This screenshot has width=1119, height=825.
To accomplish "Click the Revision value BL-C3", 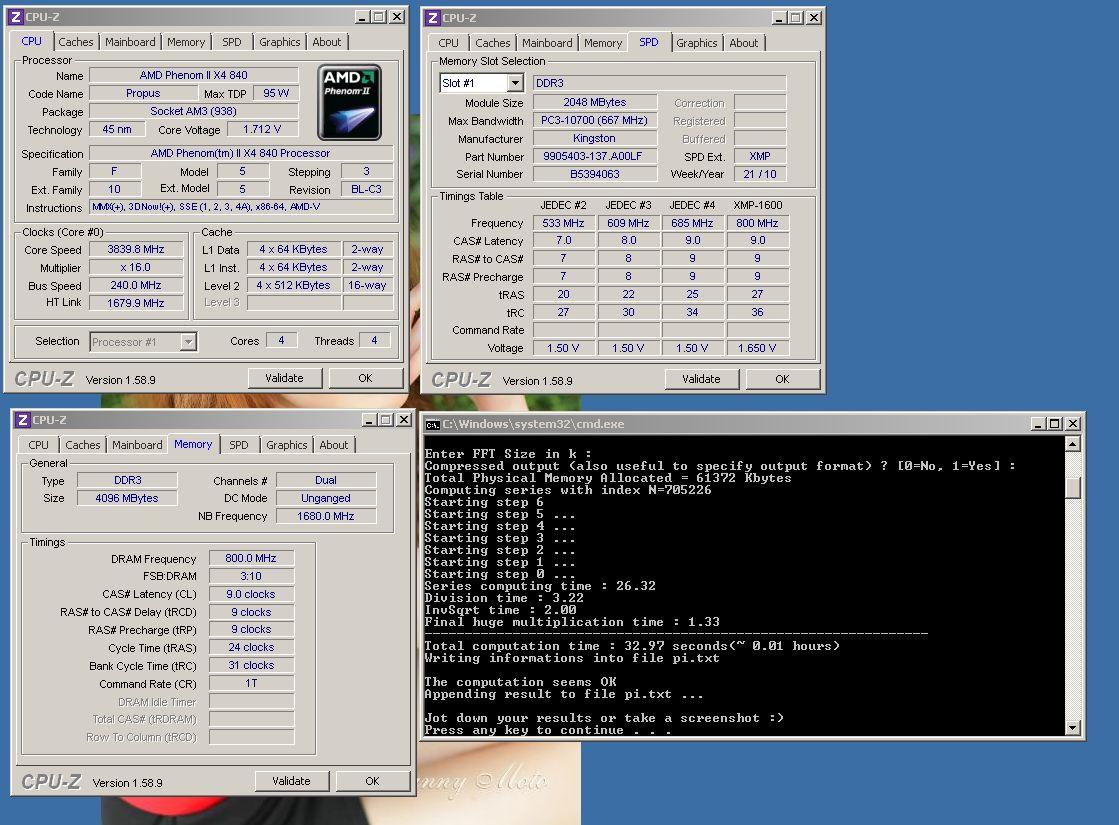I will [x=367, y=189].
